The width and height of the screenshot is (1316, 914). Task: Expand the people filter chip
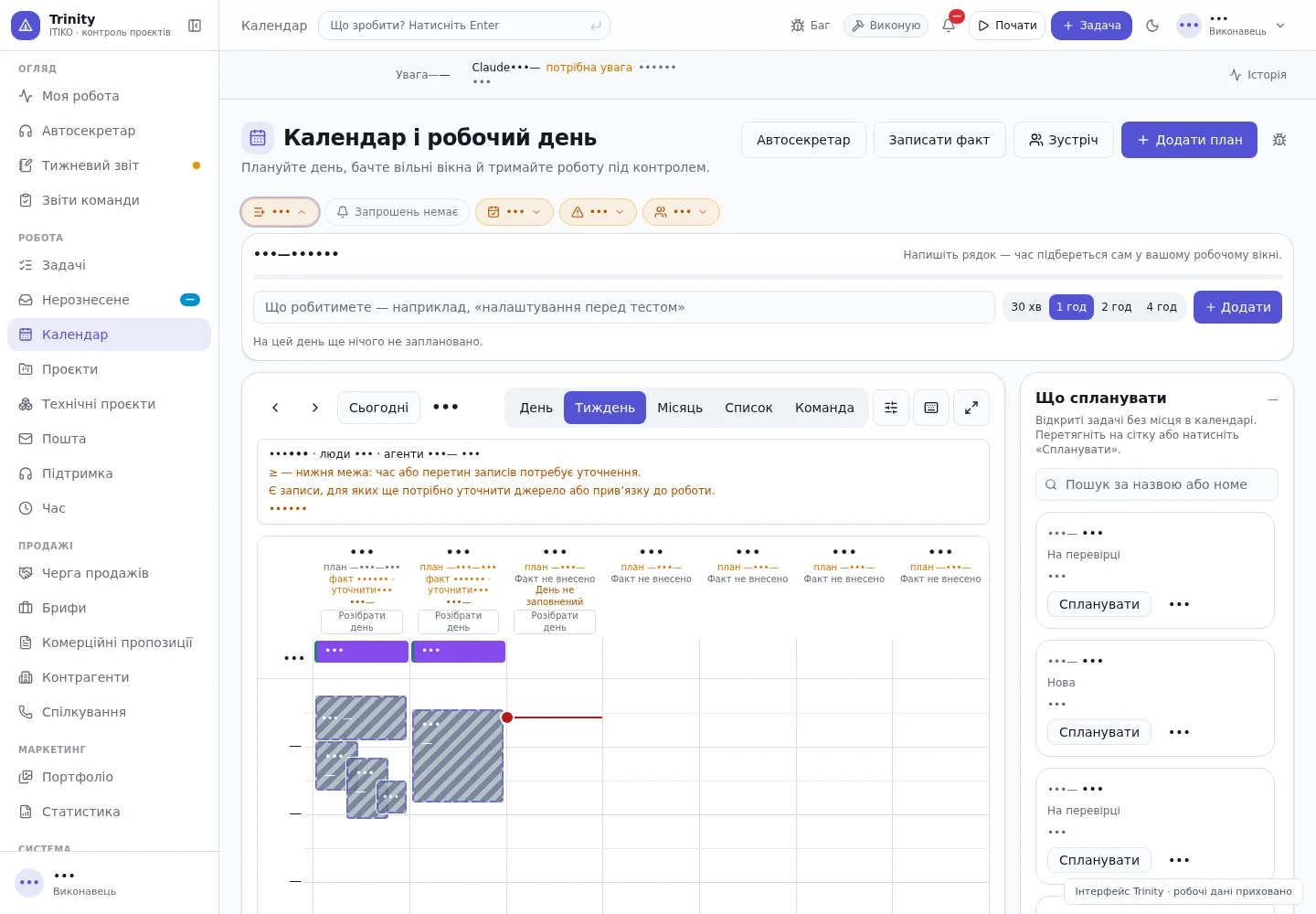tap(681, 212)
